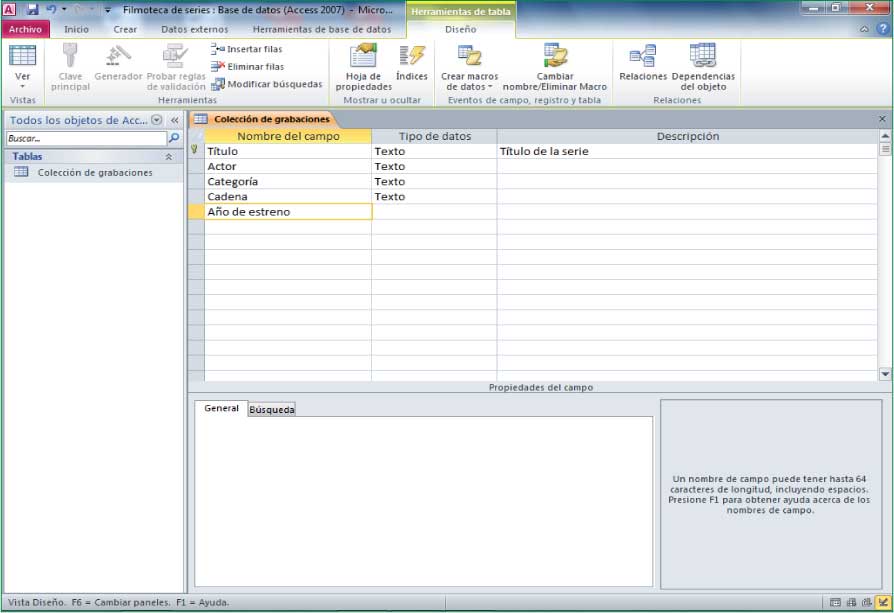Open the Datos externos tab
The width and height of the screenshot is (894, 613).
tap(194, 29)
